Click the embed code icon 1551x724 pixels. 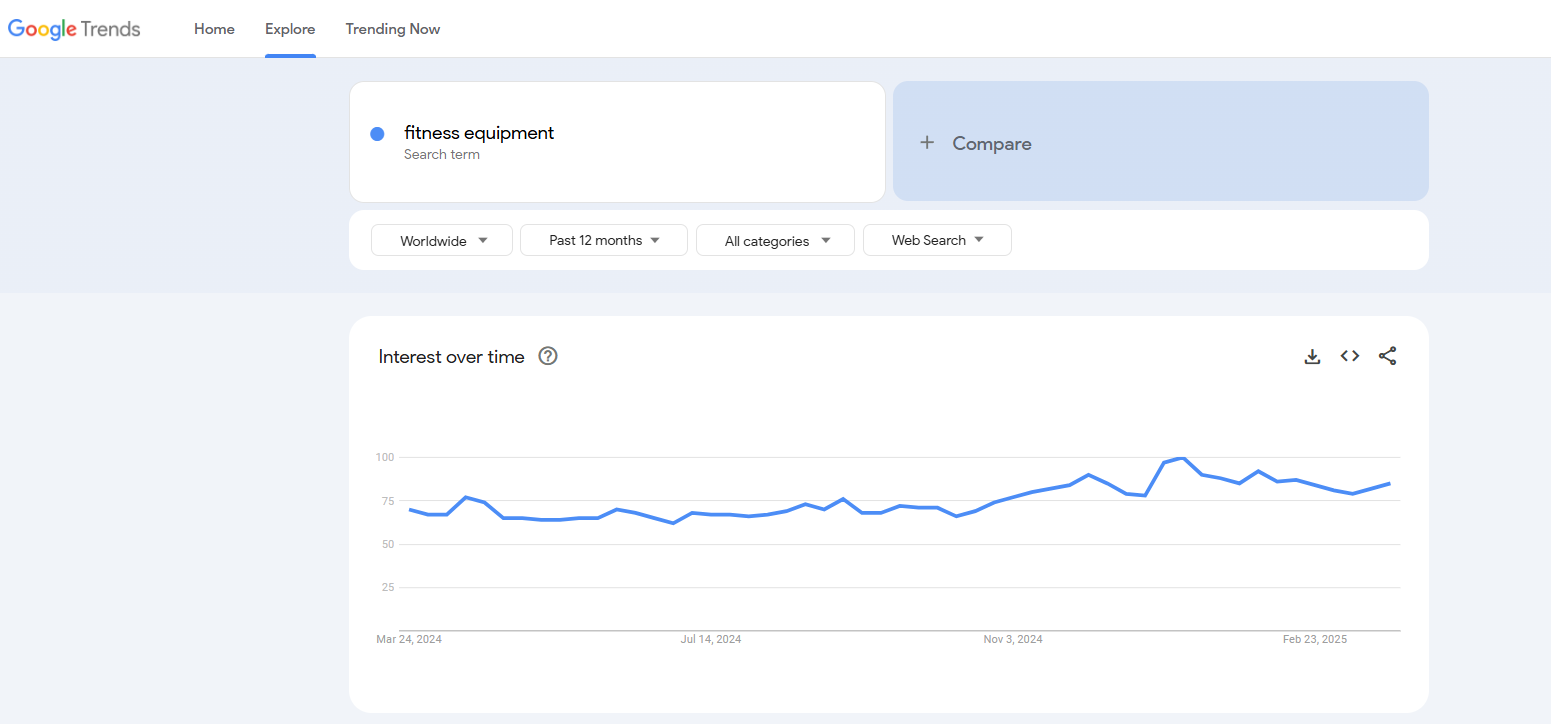point(1350,356)
